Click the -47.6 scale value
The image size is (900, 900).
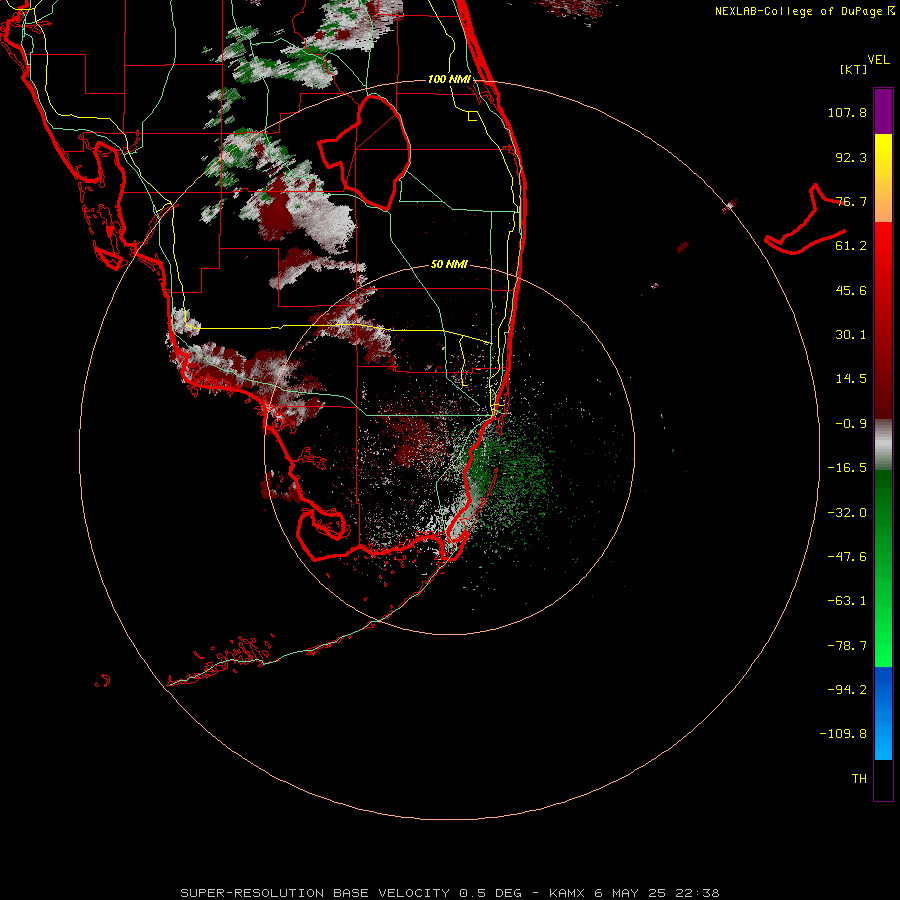tap(847, 557)
